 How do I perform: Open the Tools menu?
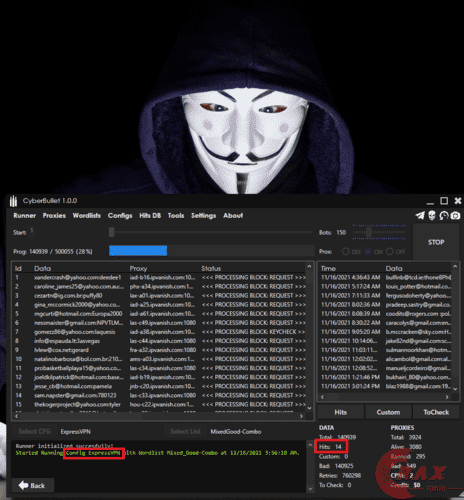point(176,216)
